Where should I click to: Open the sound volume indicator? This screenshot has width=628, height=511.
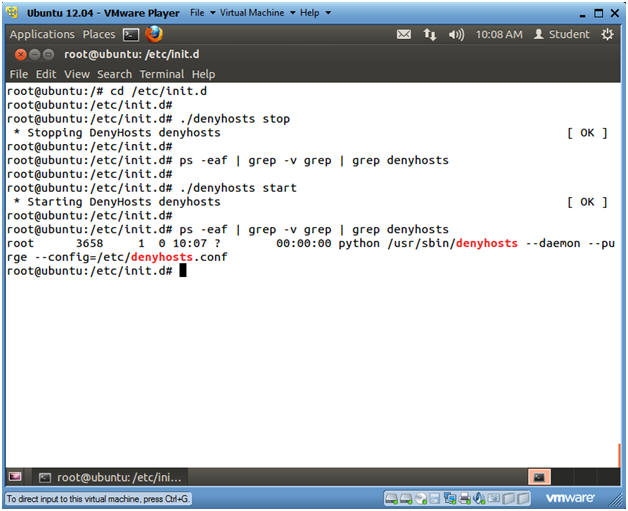pyautogui.click(x=456, y=35)
